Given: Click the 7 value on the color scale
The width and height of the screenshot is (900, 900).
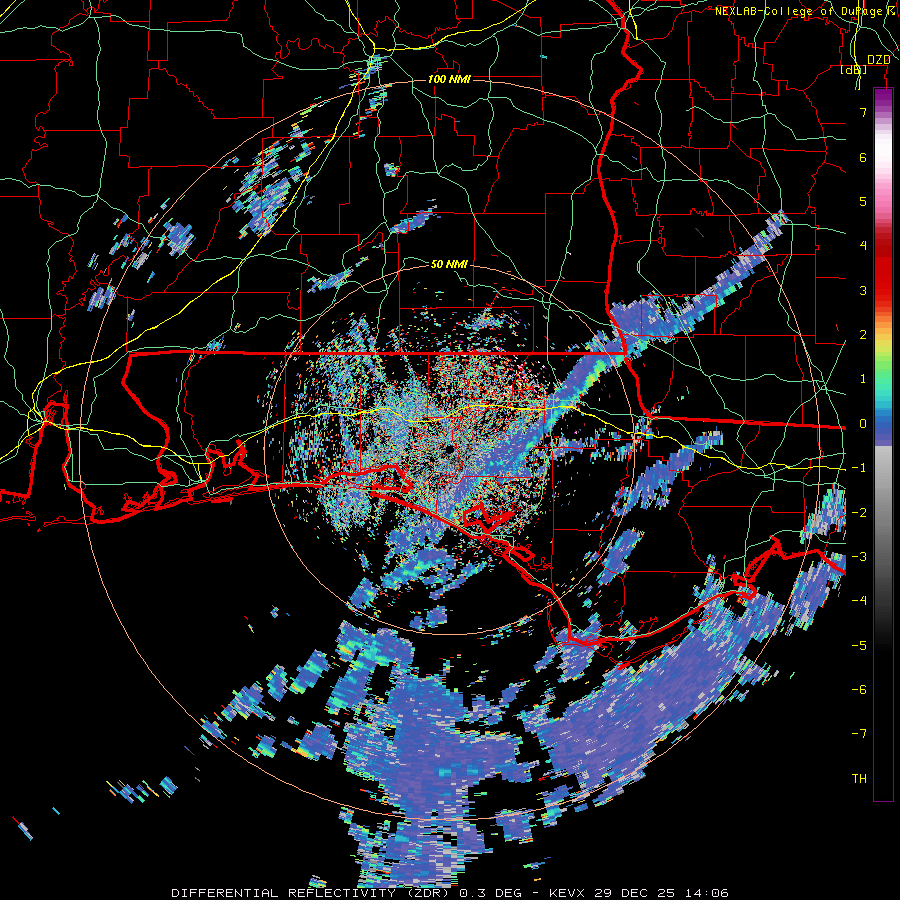Looking at the screenshot, I should [x=863, y=112].
